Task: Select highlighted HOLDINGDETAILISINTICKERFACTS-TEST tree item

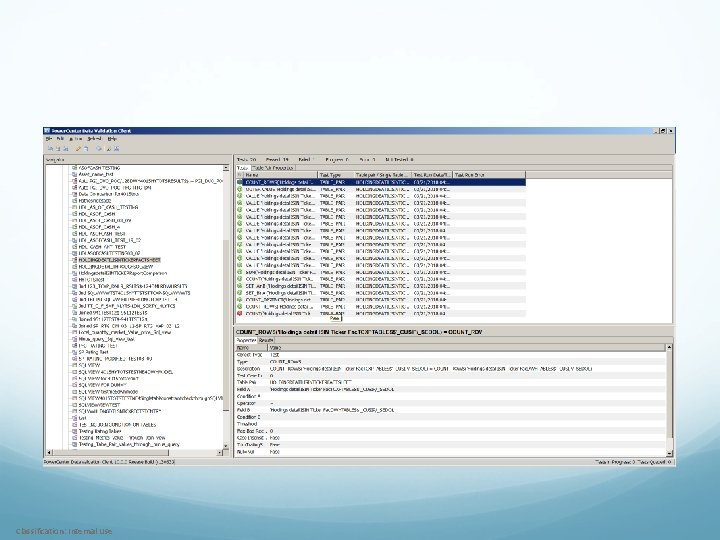Action: pos(119,260)
